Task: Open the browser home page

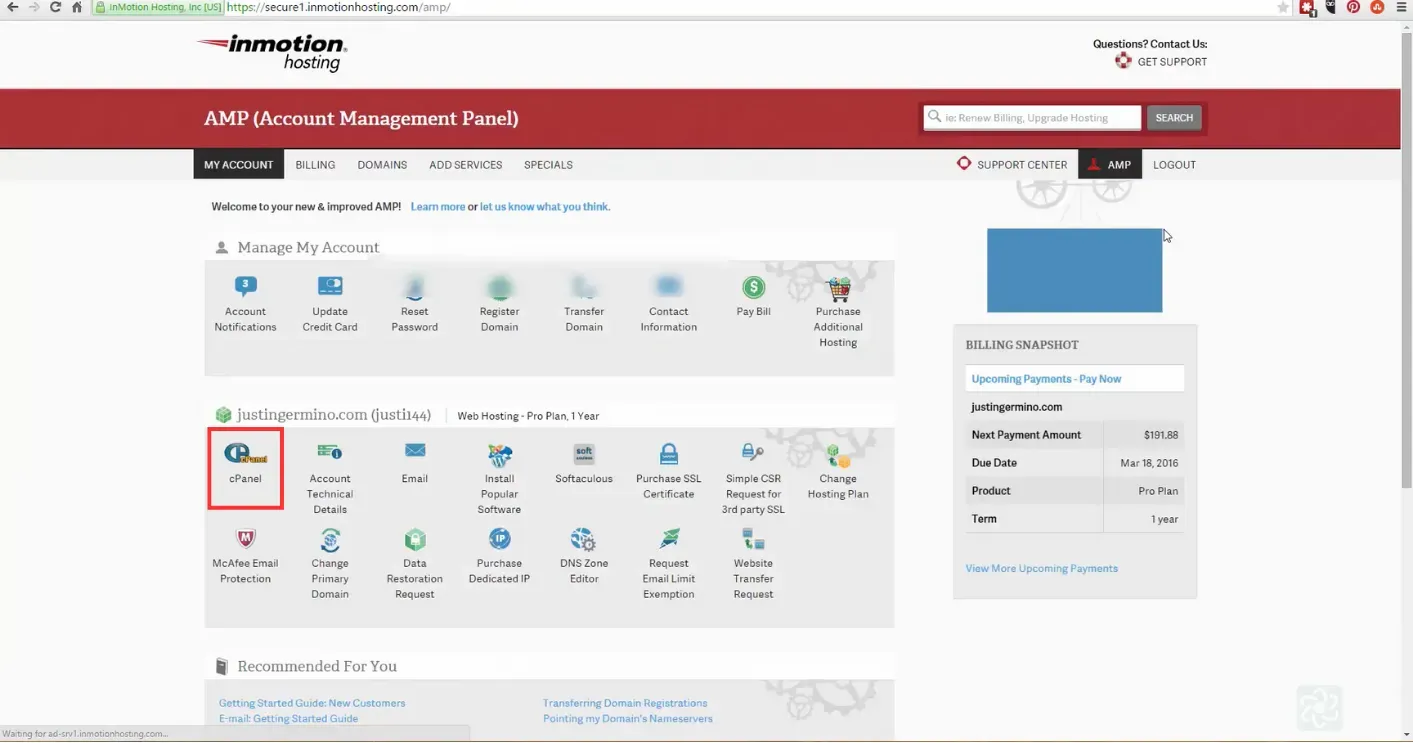Action: pos(77,7)
